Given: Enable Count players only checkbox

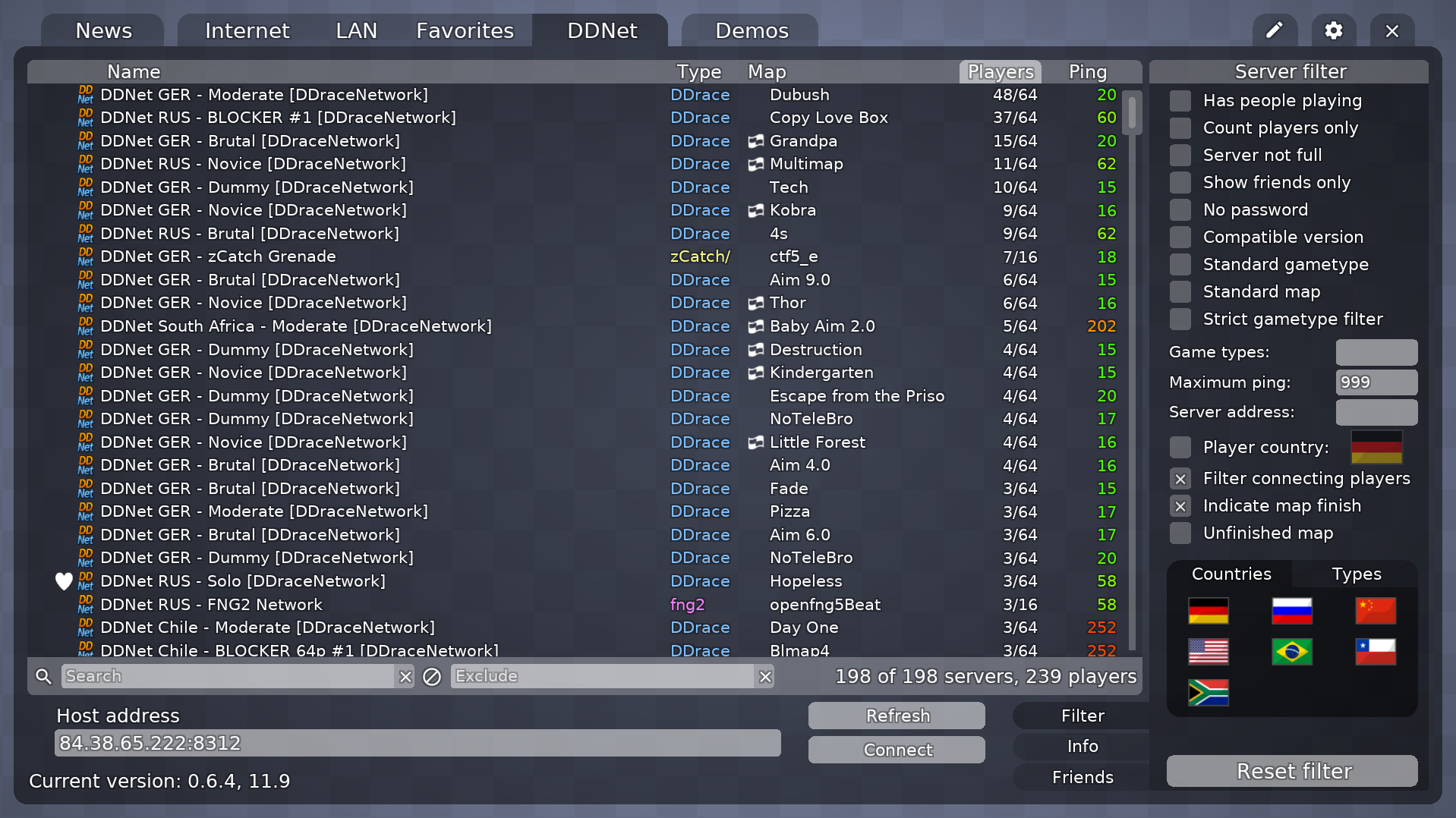Looking at the screenshot, I should 1180,128.
